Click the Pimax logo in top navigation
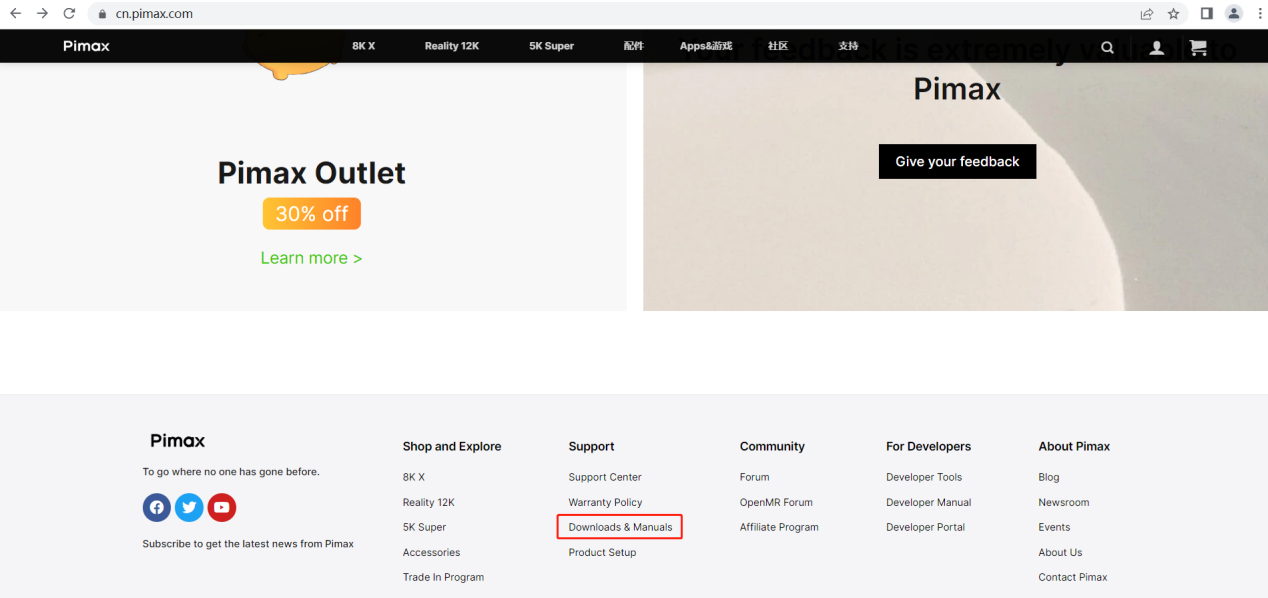 [86, 46]
